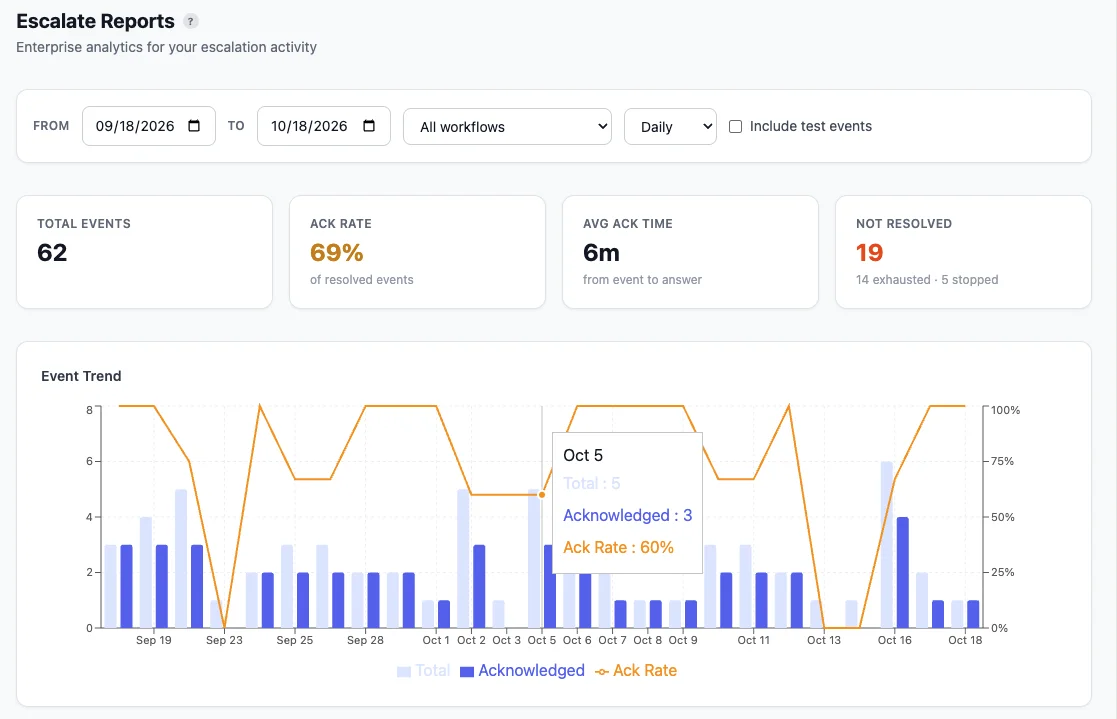Click the Total bar for Oct 2
The height and width of the screenshot is (719, 1117).
coord(464,559)
